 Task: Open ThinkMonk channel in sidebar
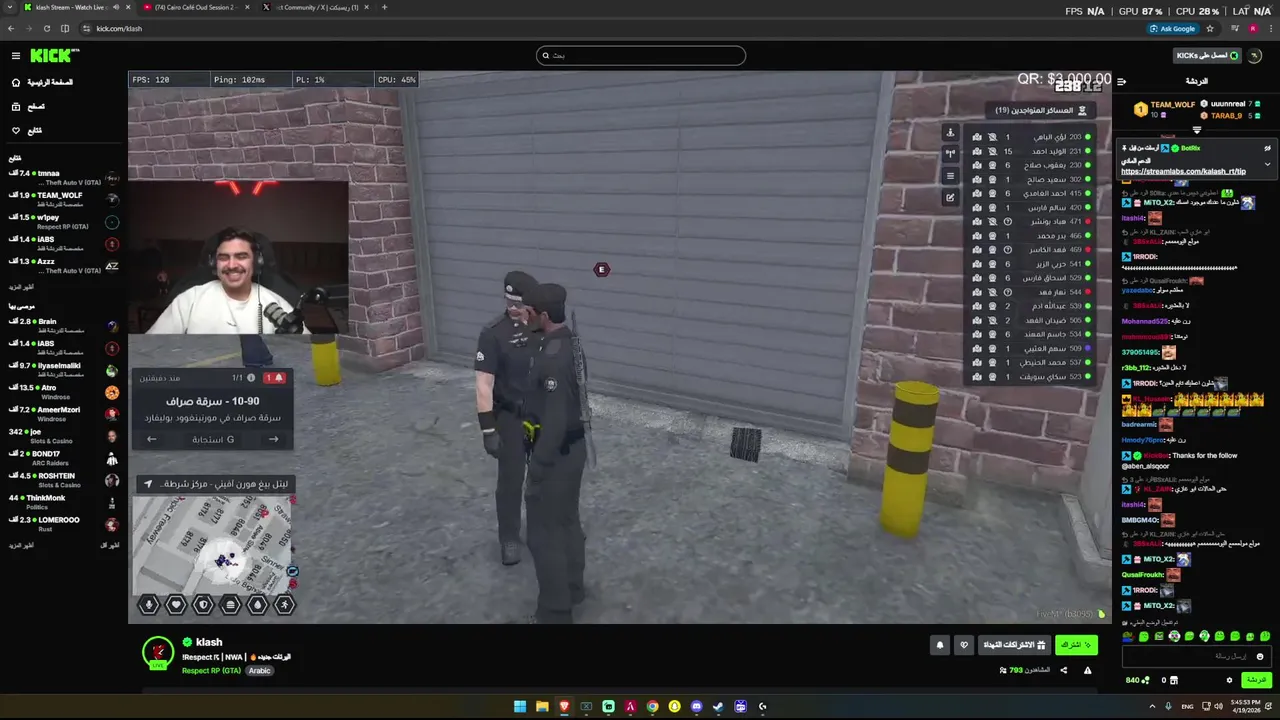click(64, 502)
